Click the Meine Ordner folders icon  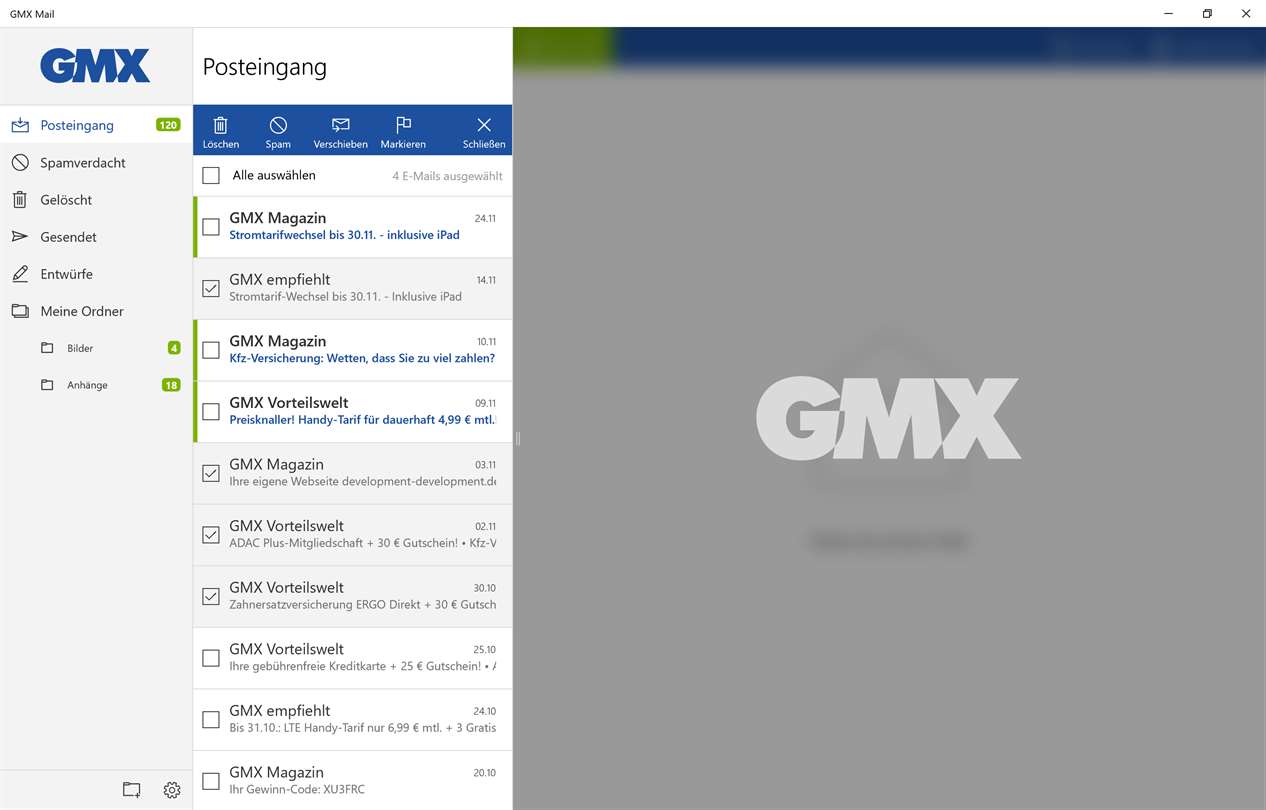(x=20, y=311)
